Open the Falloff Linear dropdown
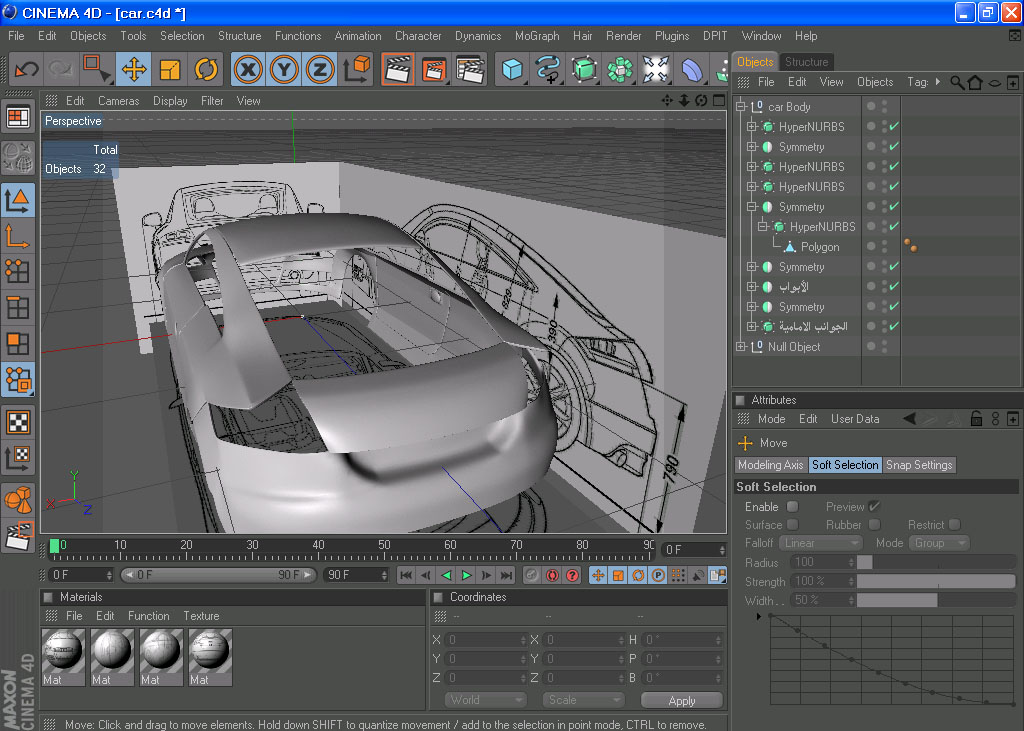 coord(822,543)
